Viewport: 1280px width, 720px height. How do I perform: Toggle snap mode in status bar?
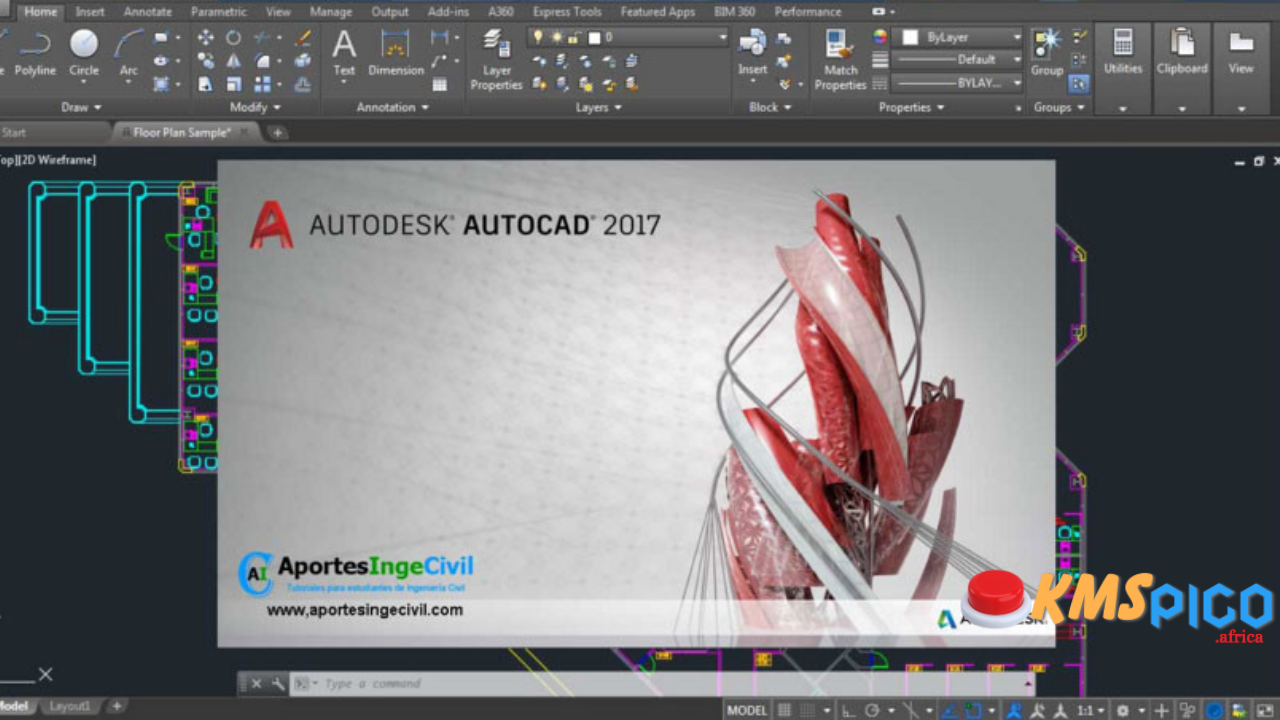coord(808,710)
